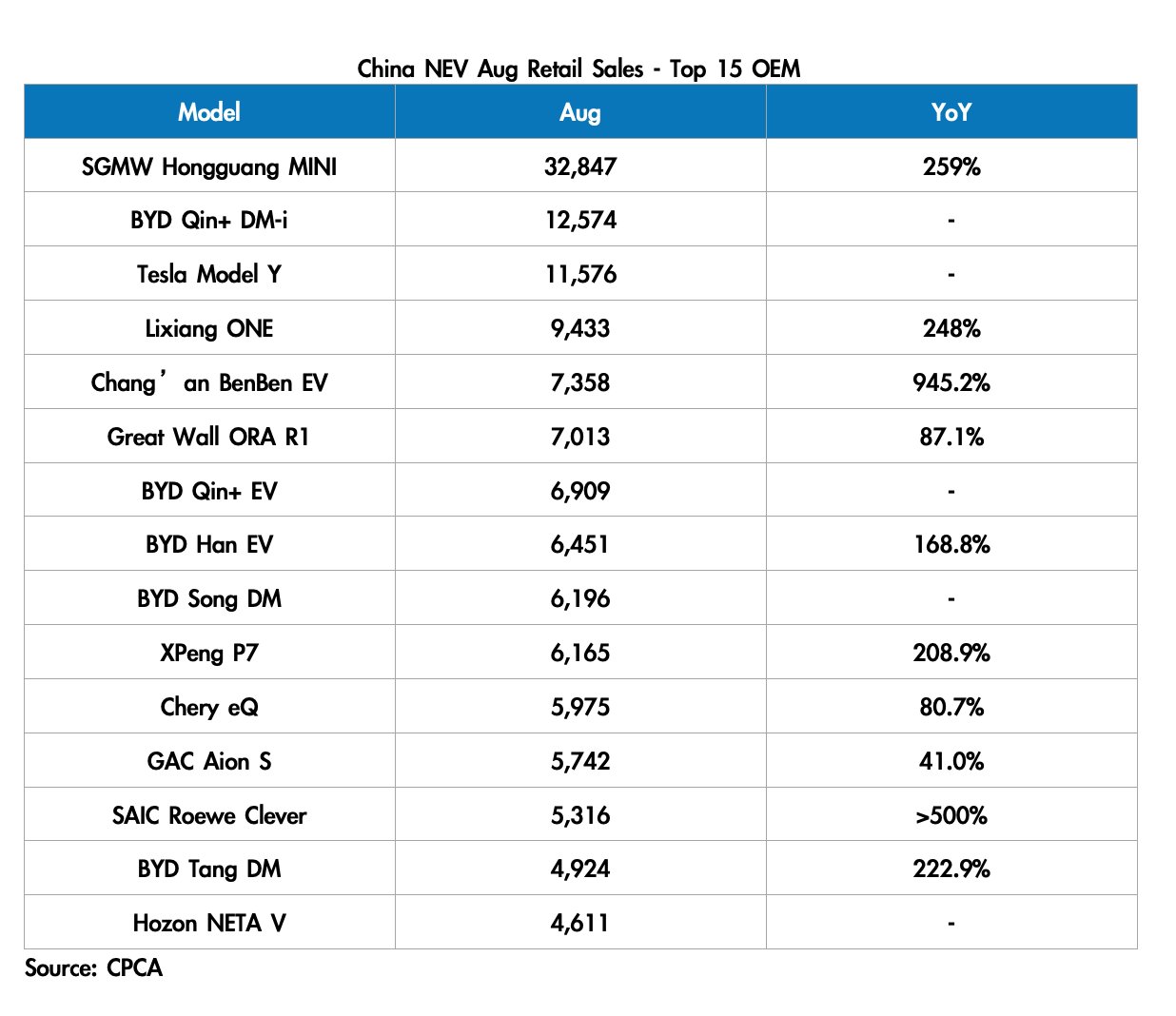
Task: Select the Lixiang ONE model cell
Action: pos(209,328)
